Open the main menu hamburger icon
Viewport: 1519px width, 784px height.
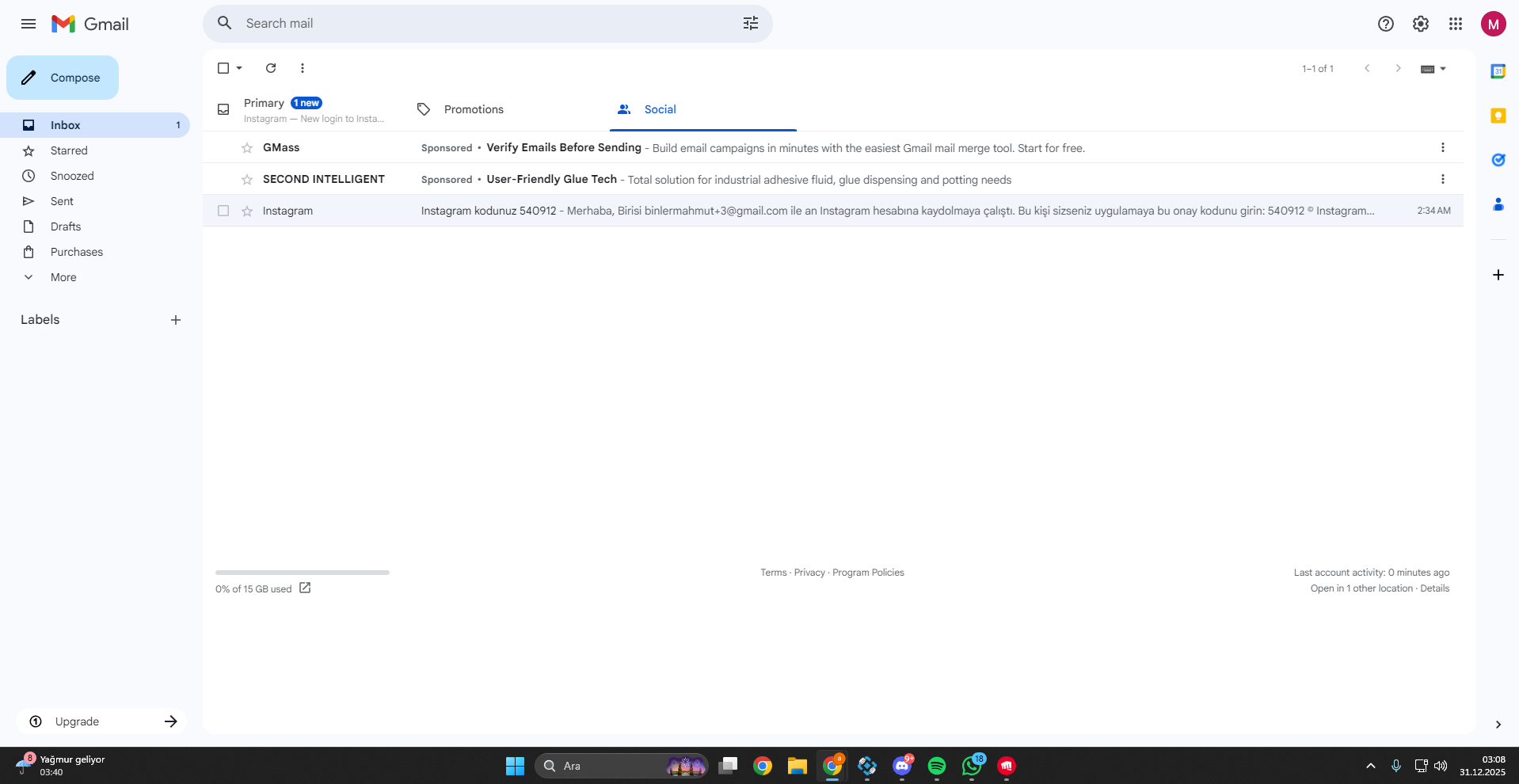(29, 24)
